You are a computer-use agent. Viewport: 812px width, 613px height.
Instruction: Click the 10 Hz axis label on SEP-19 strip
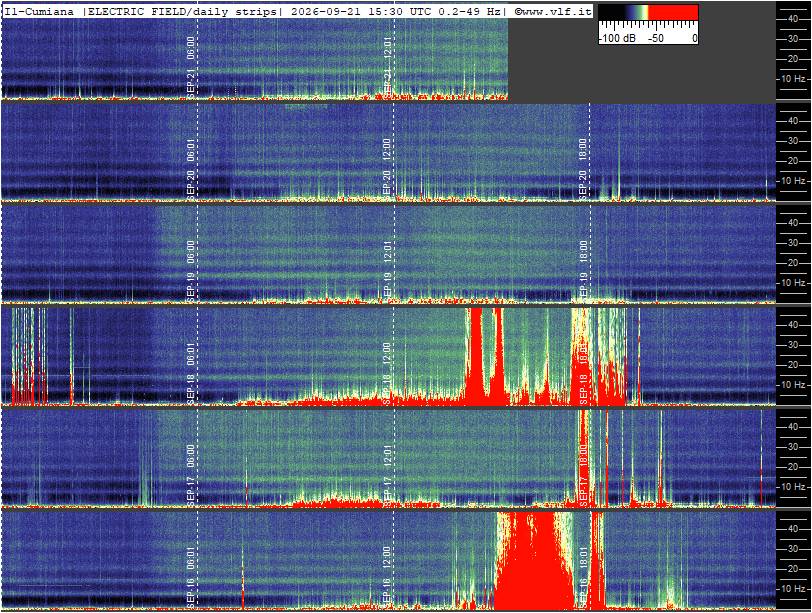pyautogui.click(x=793, y=283)
